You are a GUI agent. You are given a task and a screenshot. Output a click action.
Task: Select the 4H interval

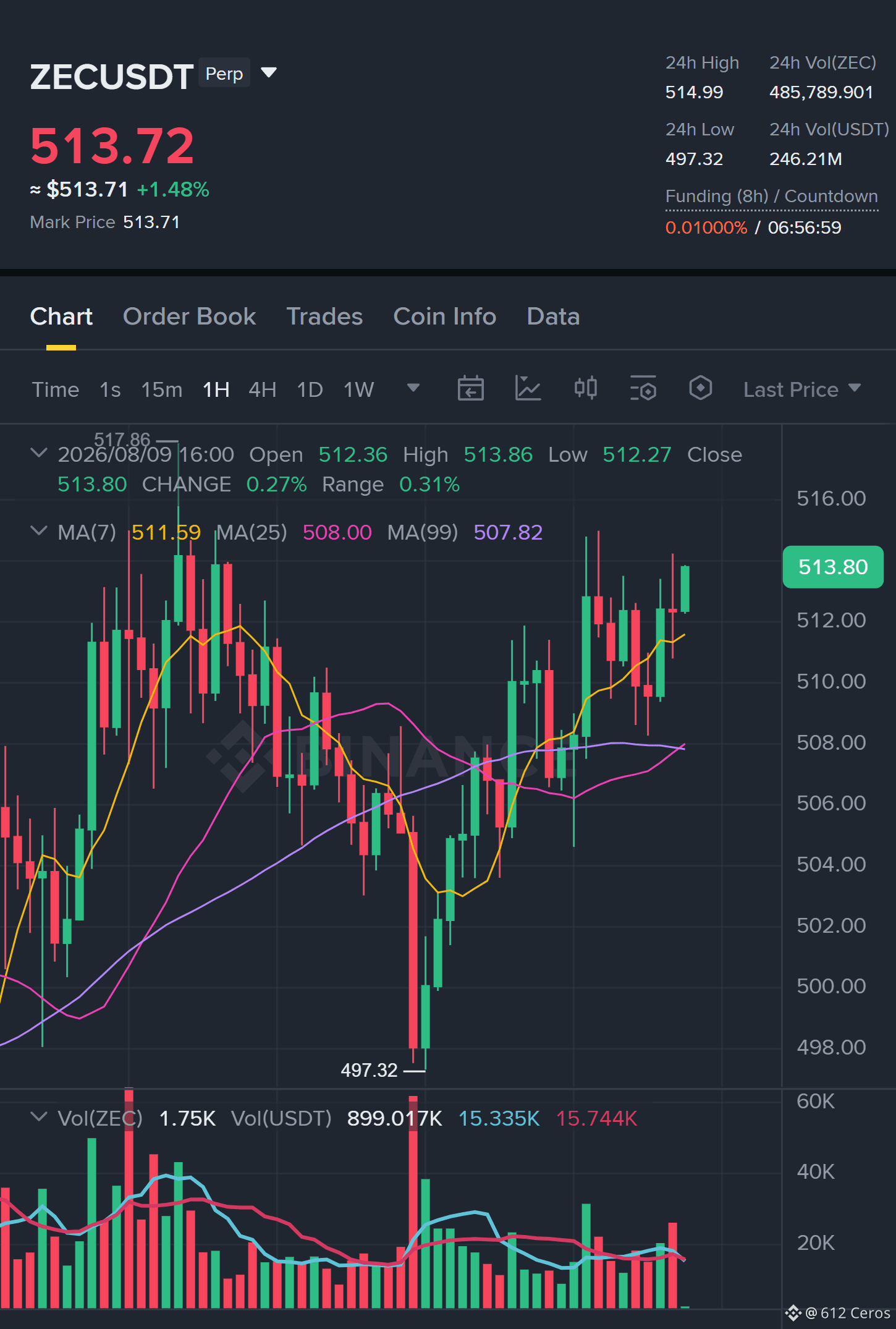[263, 389]
